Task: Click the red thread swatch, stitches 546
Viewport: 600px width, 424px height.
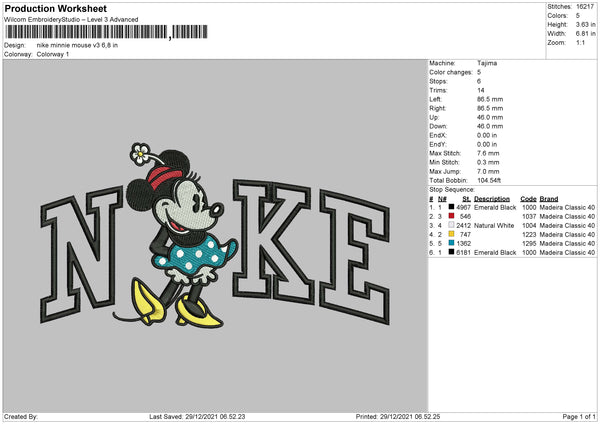Action: (452, 216)
